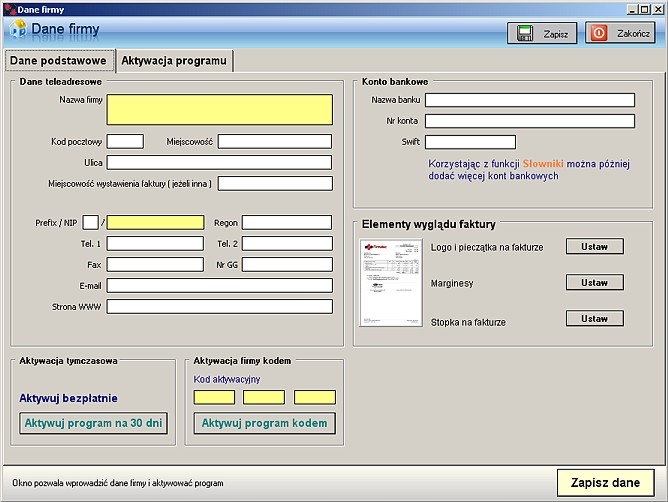The image size is (668, 502).
Task: Click the Zakończ button with power icon
Action: pos(620,33)
